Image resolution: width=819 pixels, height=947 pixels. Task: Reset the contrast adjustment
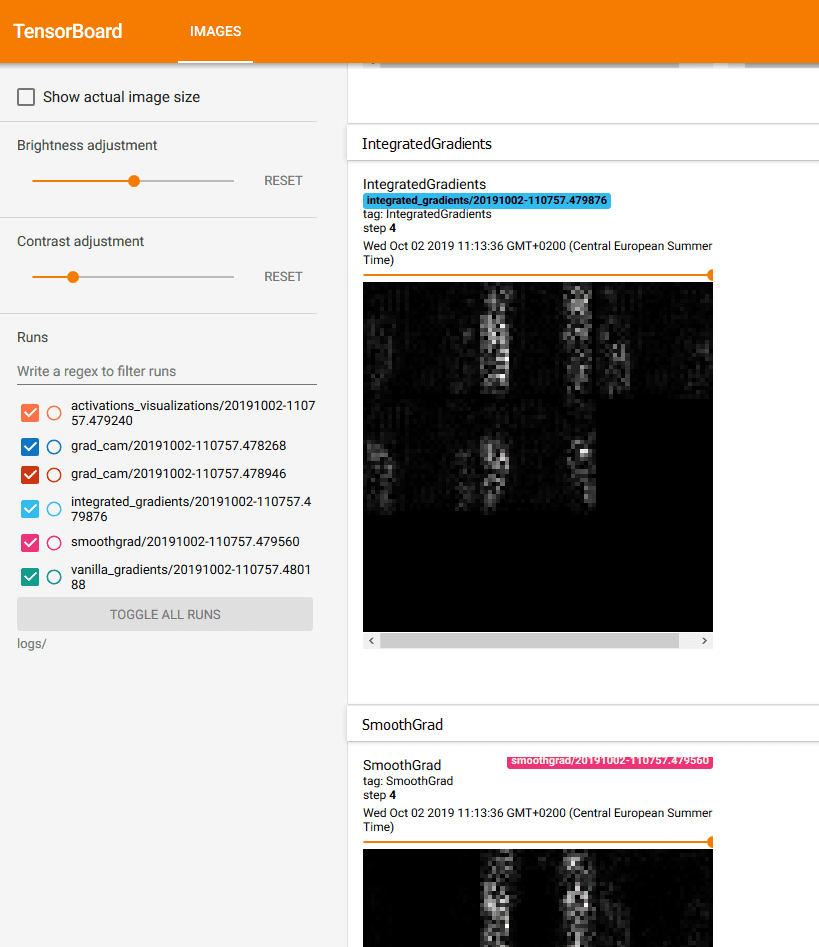pos(283,277)
